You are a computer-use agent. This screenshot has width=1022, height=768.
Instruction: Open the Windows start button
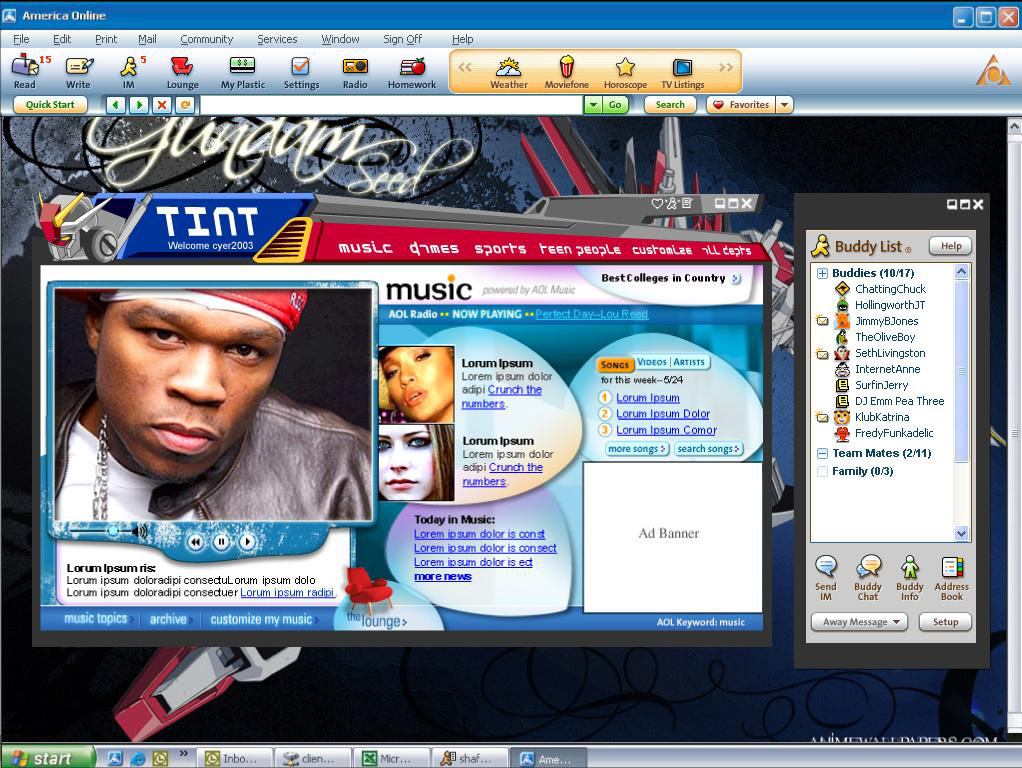point(46,758)
